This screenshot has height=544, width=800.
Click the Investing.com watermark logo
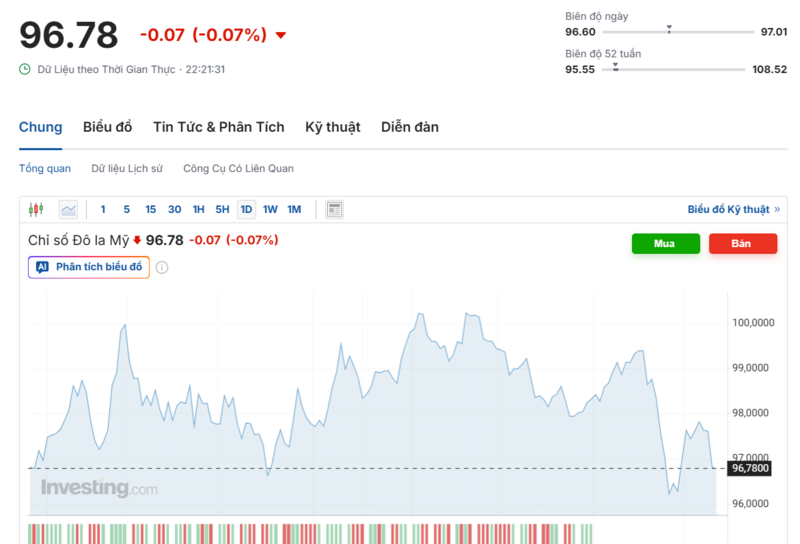[x=99, y=488]
